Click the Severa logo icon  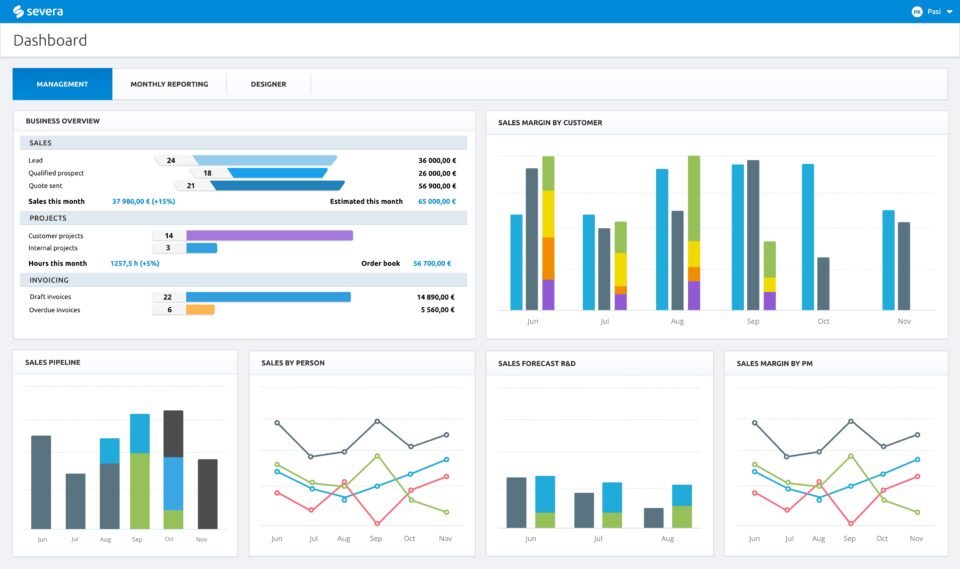click(18, 11)
